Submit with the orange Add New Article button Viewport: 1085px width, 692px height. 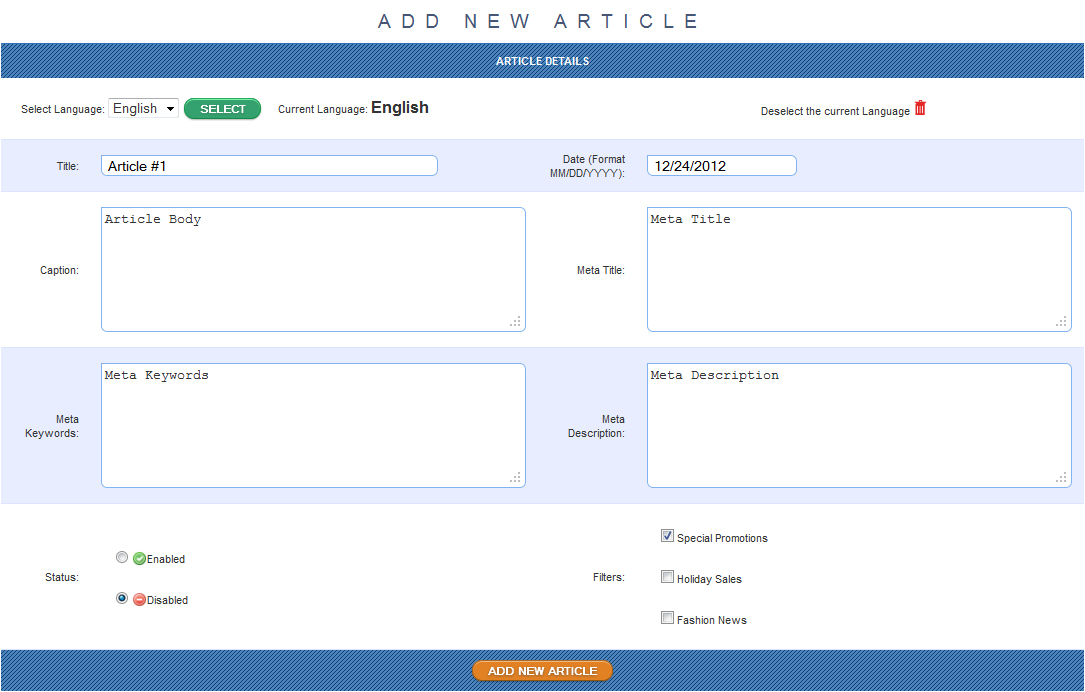542,671
